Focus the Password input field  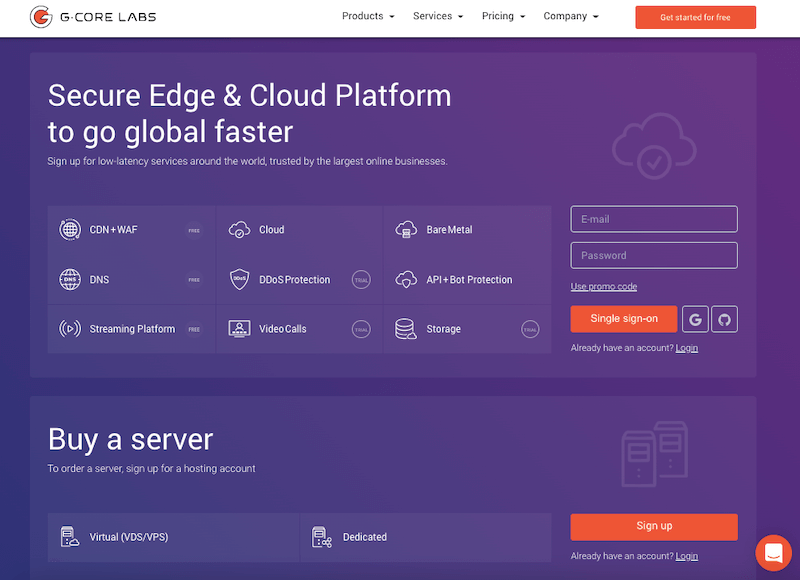(654, 256)
